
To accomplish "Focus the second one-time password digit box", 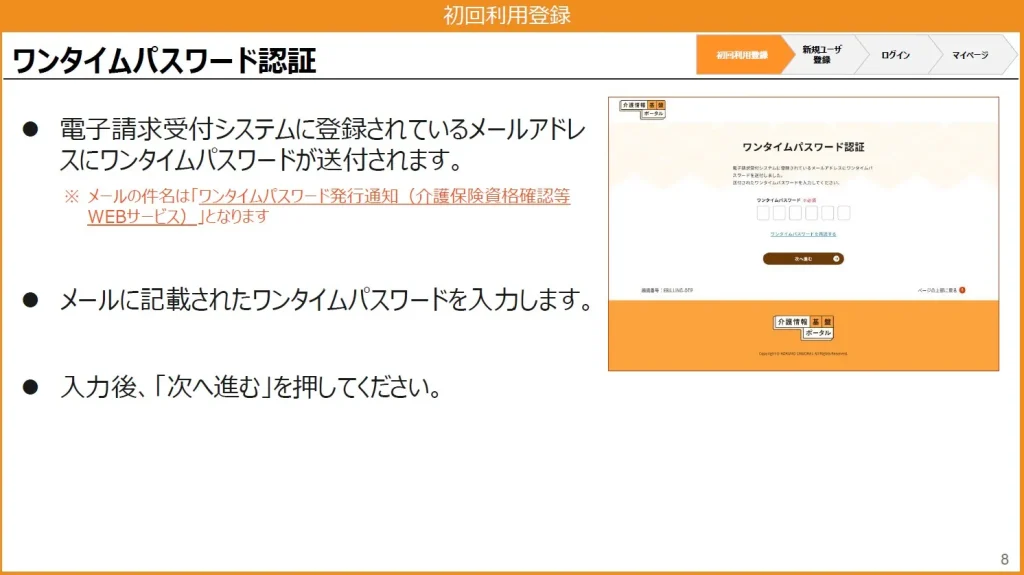I will 779,213.
